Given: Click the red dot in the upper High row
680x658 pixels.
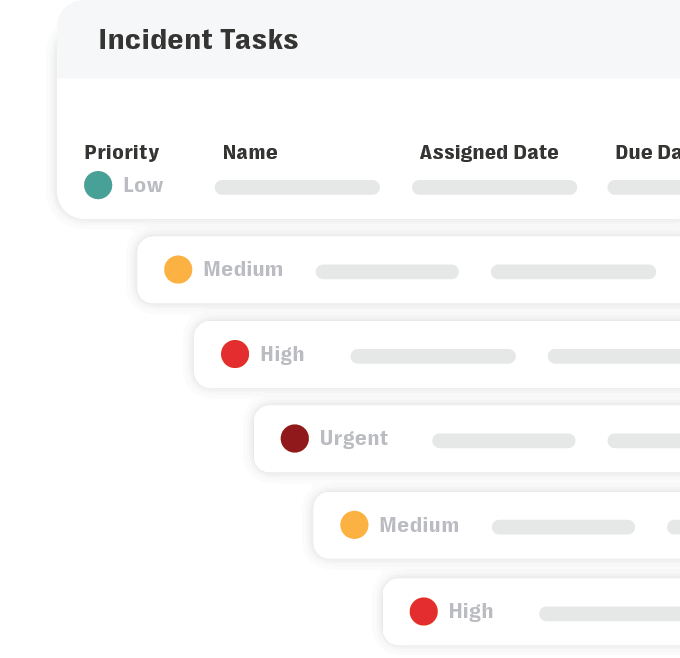Looking at the screenshot, I should coord(235,354).
